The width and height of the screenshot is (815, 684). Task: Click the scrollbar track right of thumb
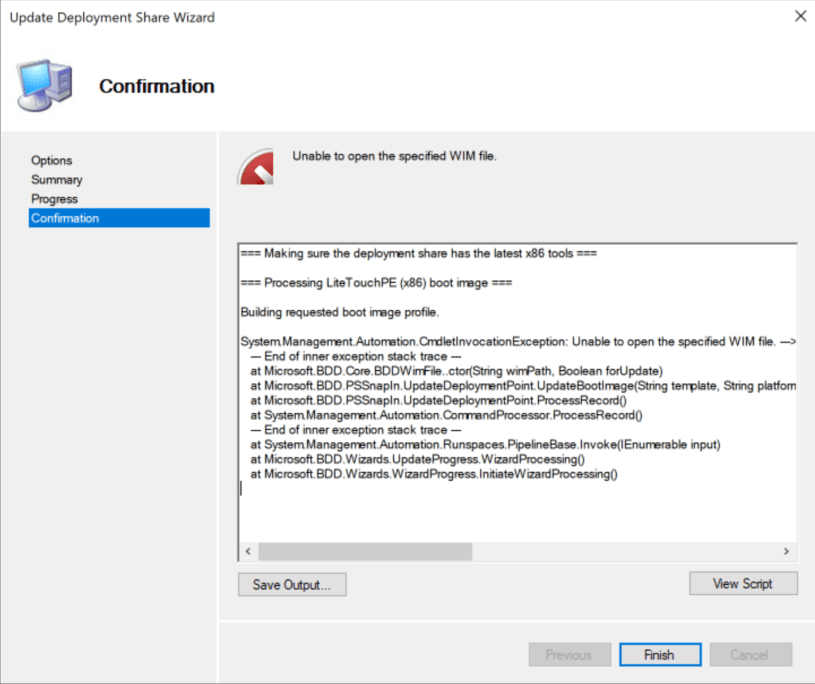click(x=620, y=552)
